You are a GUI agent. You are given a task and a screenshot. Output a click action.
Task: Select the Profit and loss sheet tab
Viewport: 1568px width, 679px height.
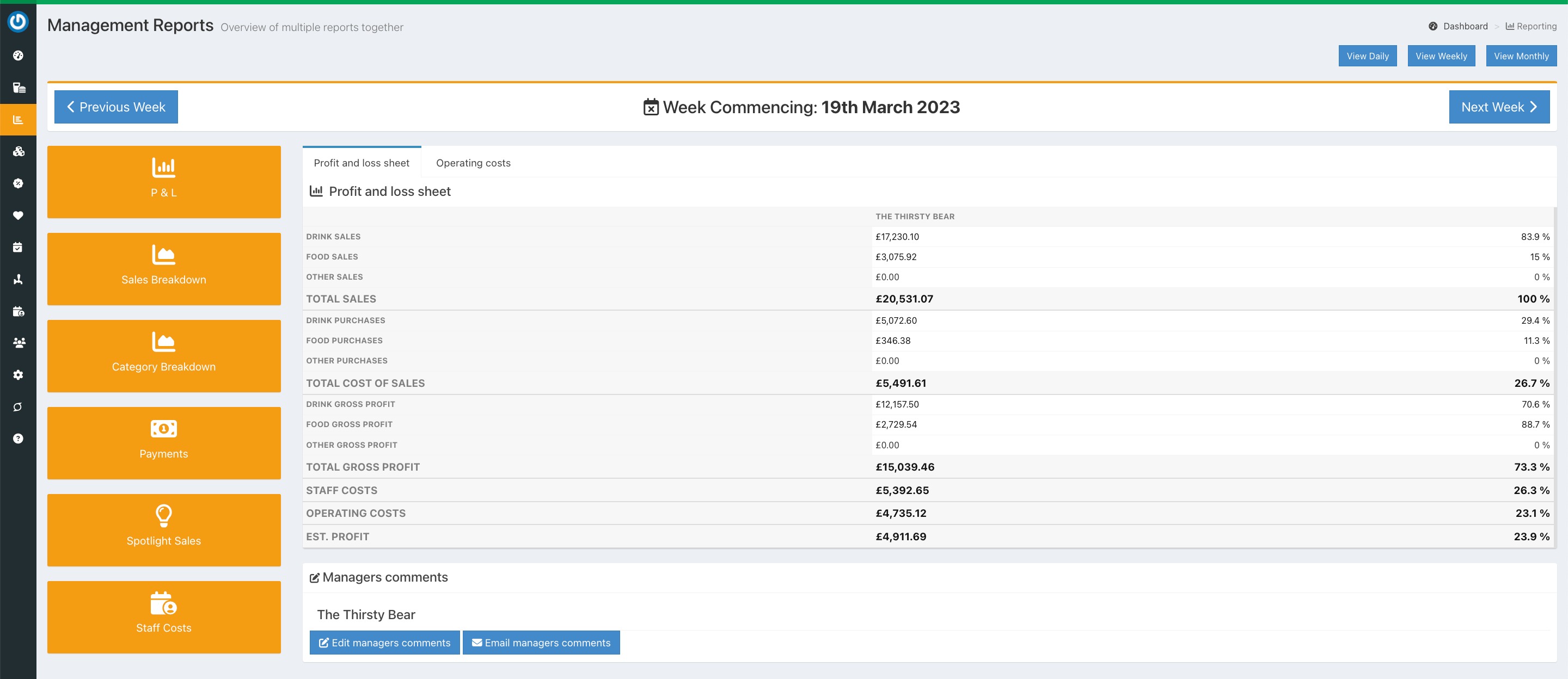click(x=362, y=163)
